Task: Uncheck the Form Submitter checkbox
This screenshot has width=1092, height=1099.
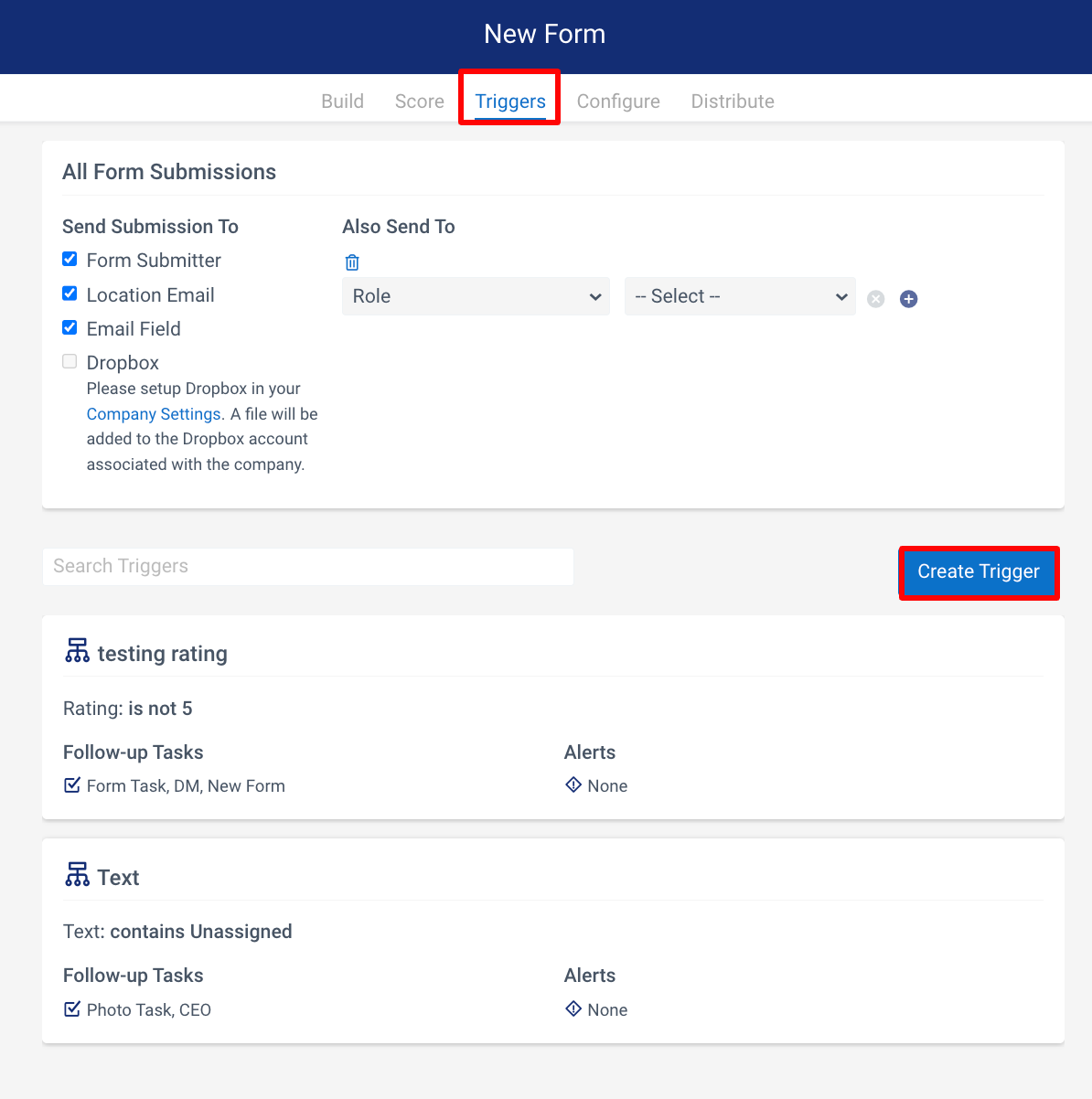Action: point(70,259)
